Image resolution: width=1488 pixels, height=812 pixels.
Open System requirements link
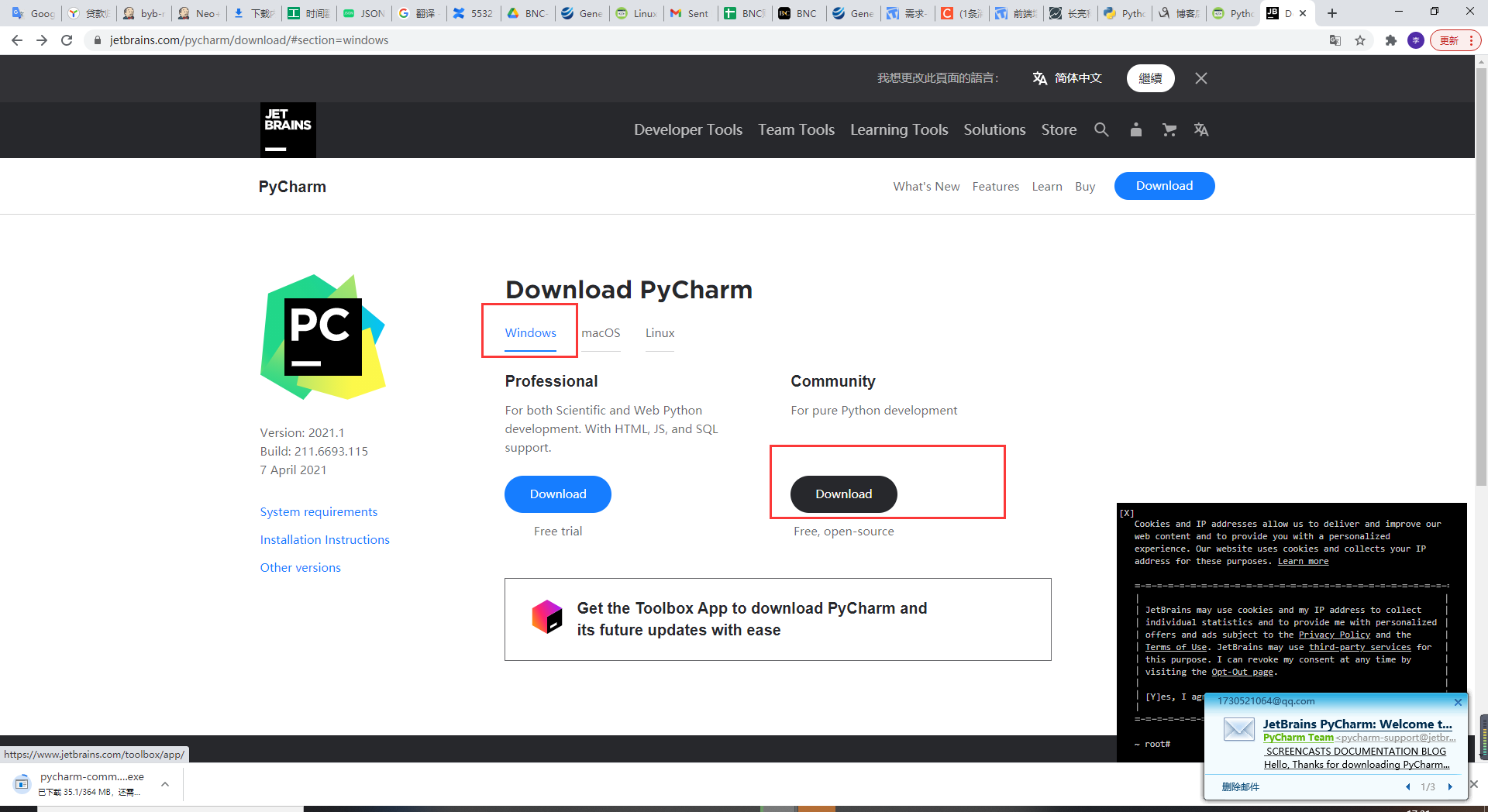coord(319,512)
